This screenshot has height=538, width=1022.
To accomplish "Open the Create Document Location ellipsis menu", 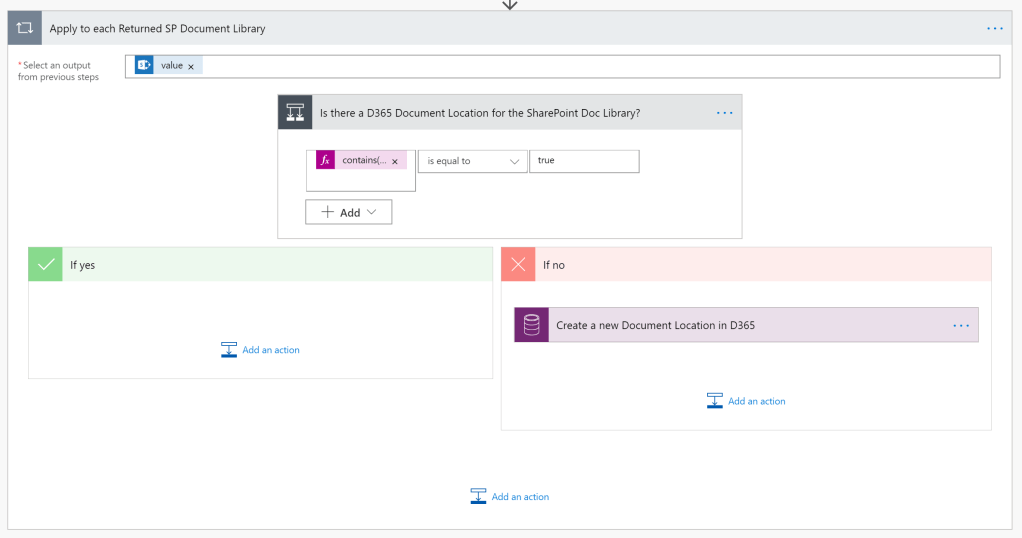I will pos(961,325).
